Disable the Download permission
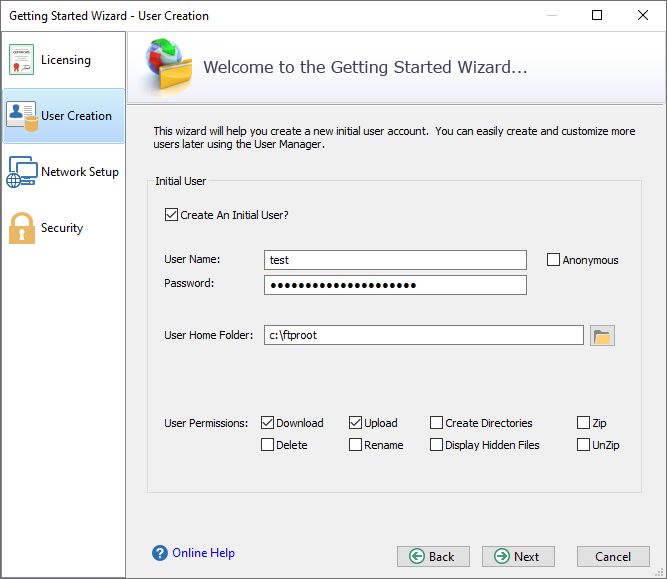 click(x=267, y=422)
